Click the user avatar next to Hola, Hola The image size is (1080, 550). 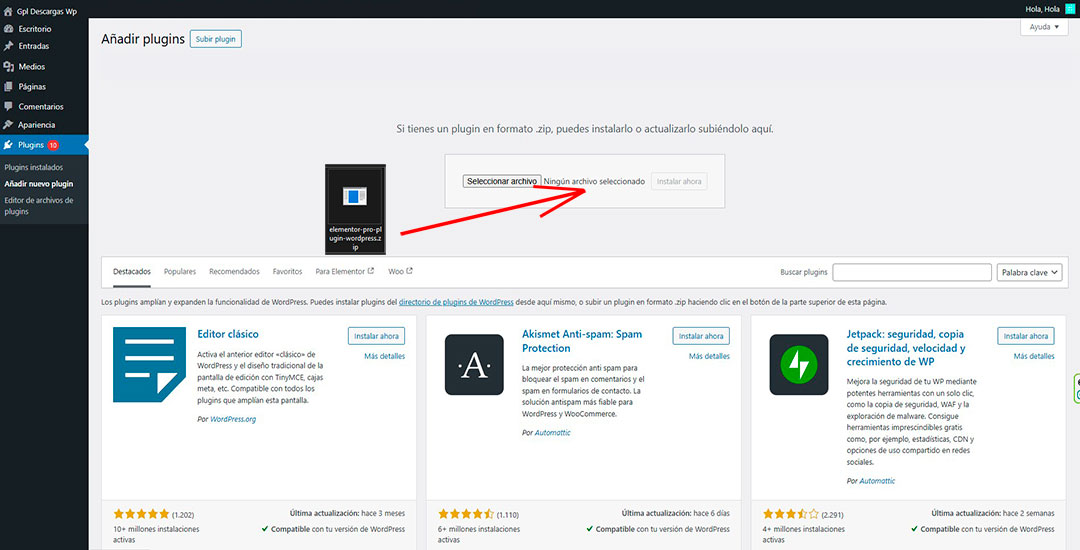pyautogui.click(x=1069, y=8)
